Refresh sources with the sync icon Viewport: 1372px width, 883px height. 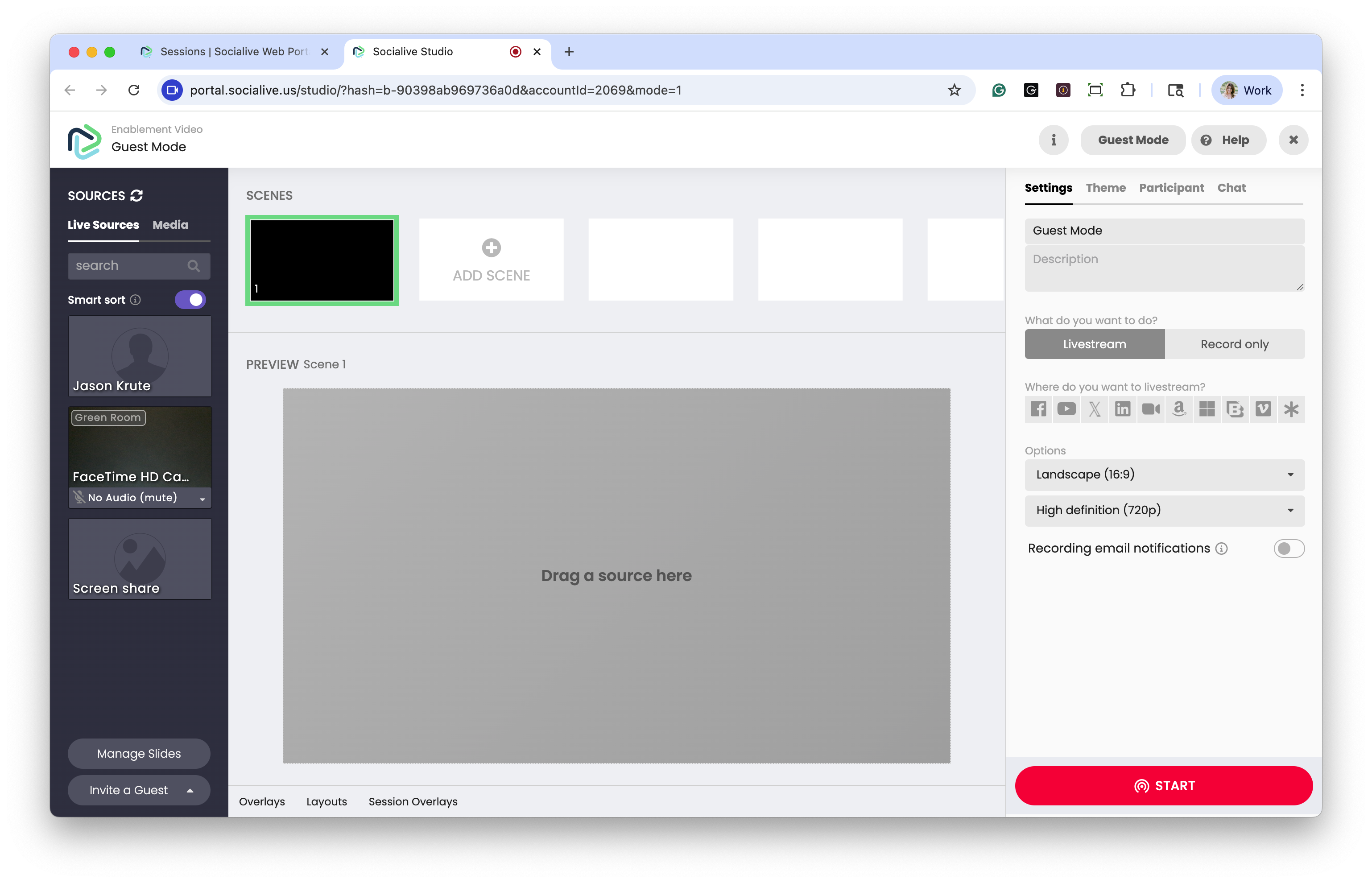(136, 195)
